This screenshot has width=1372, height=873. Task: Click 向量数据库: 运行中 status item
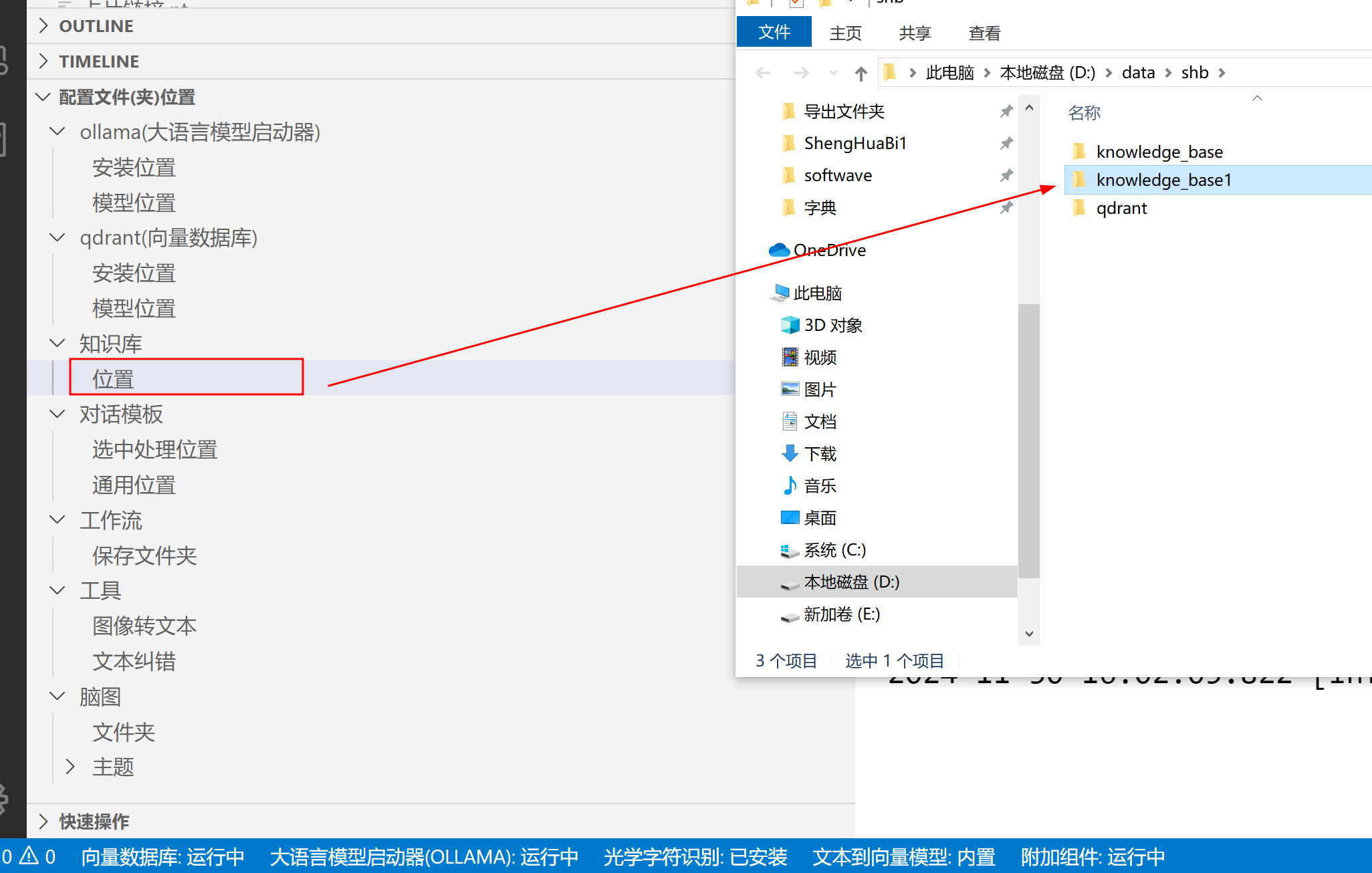tap(162, 856)
